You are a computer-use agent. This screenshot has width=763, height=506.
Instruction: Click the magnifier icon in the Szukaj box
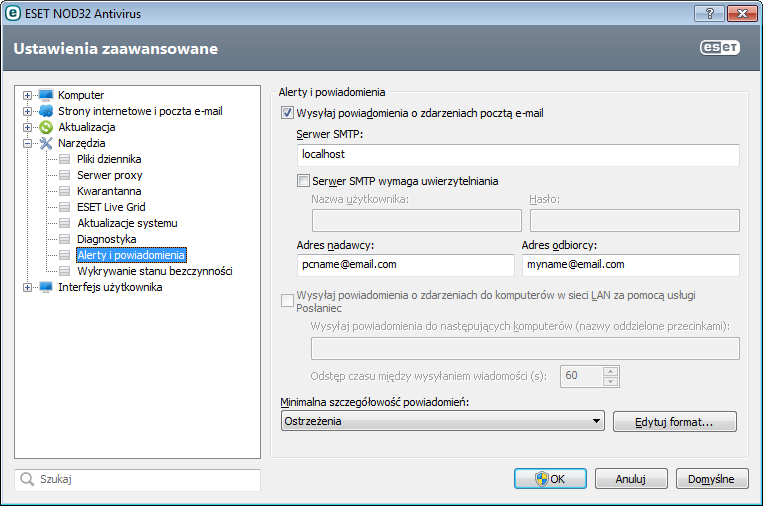pyautogui.click(x=27, y=479)
